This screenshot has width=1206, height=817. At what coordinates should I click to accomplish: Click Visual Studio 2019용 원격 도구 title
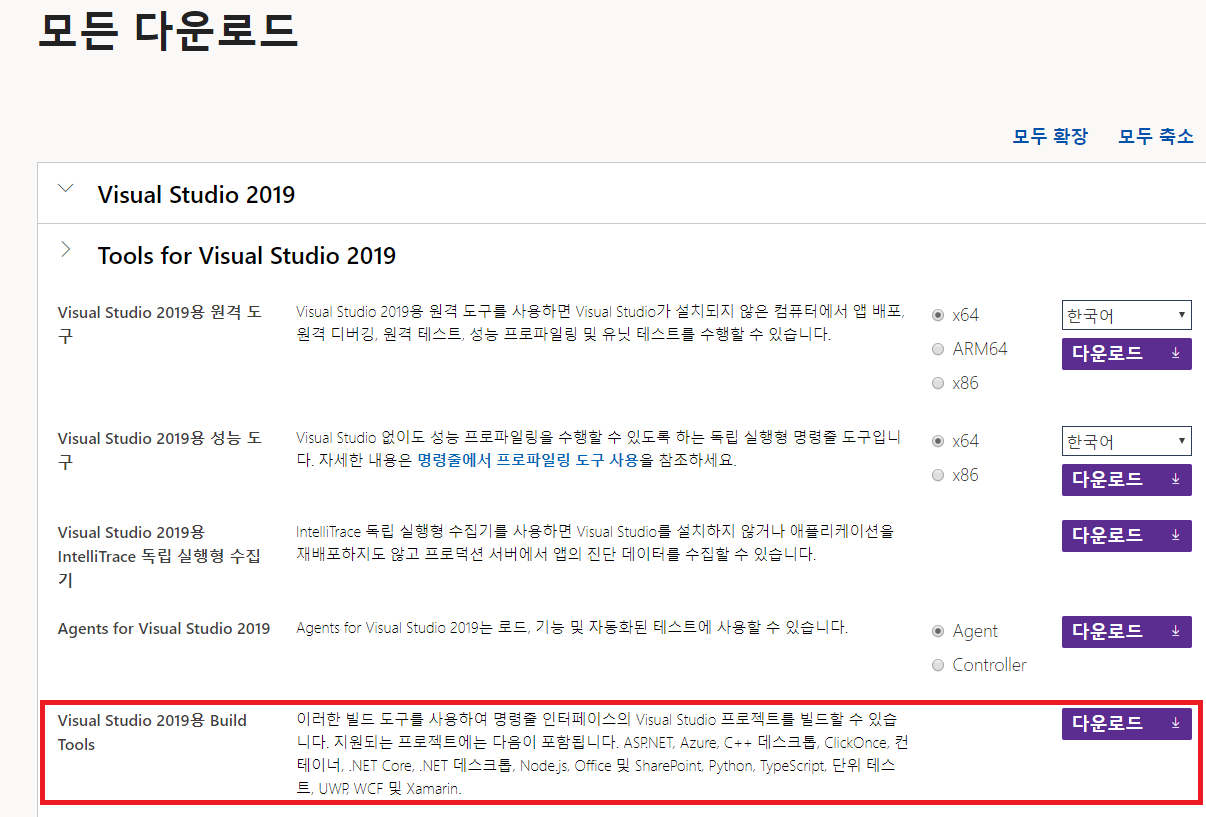click(x=159, y=324)
